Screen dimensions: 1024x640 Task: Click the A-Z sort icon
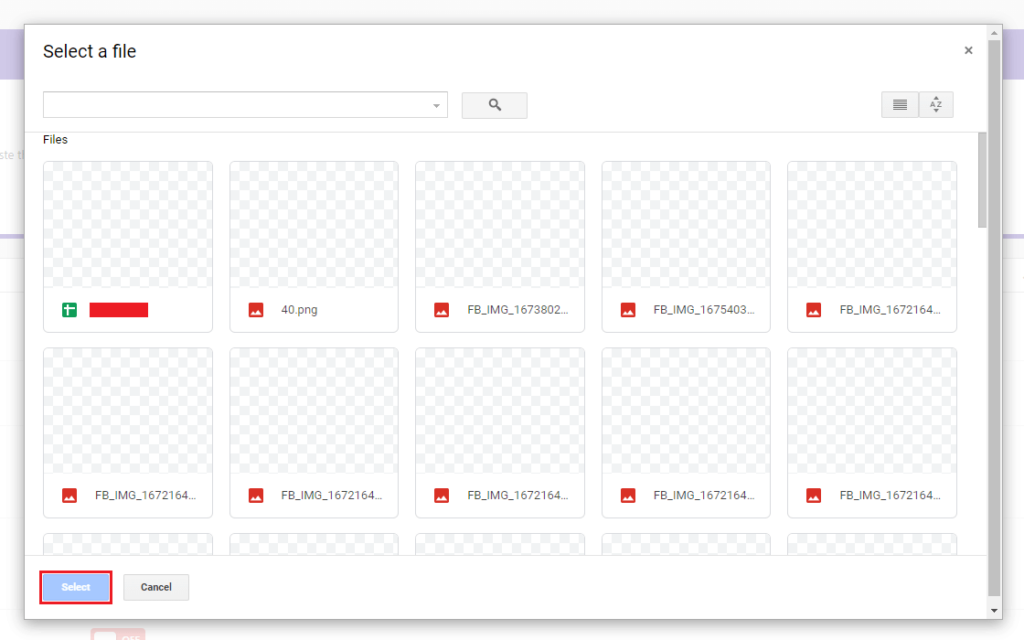(935, 104)
